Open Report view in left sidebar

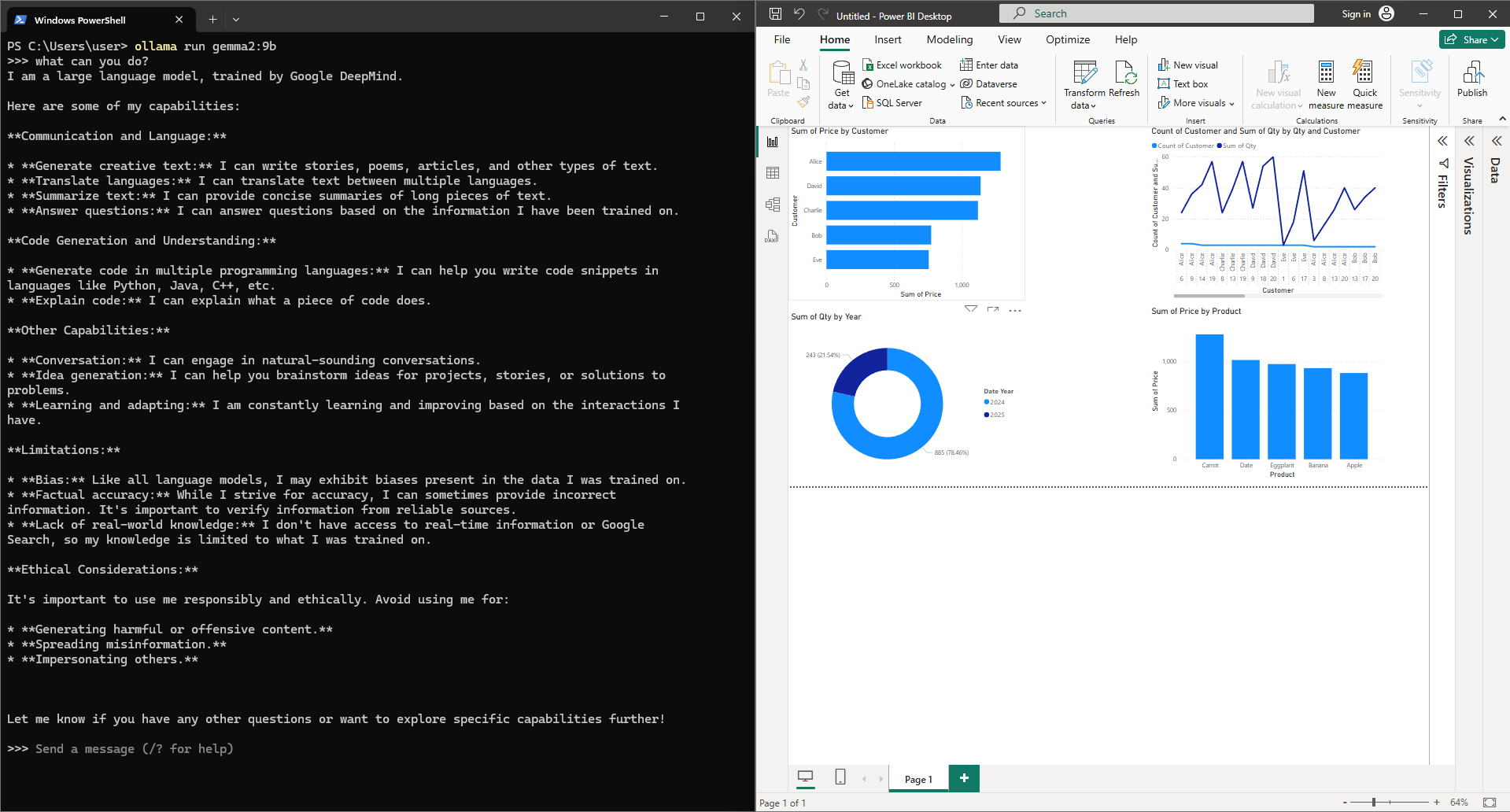pyautogui.click(x=773, y=142)
